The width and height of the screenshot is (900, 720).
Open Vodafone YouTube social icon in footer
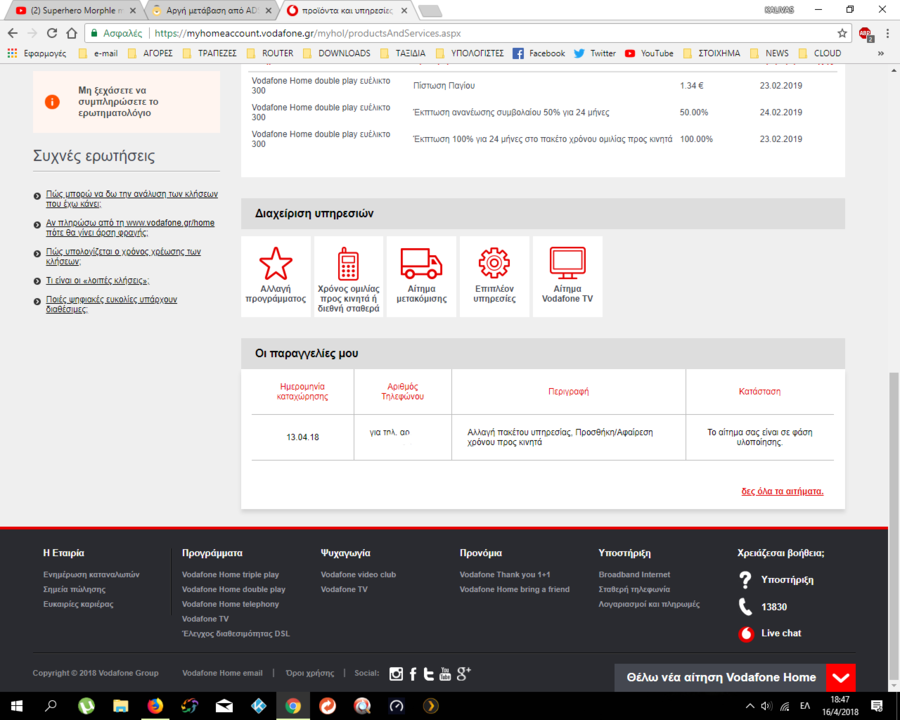click(445, 673)
